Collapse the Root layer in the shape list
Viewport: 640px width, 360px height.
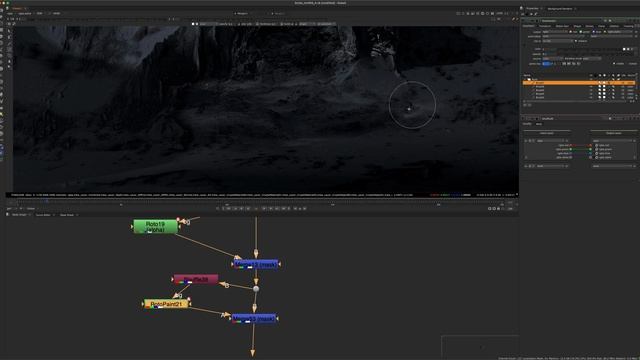tap(525, 79)
